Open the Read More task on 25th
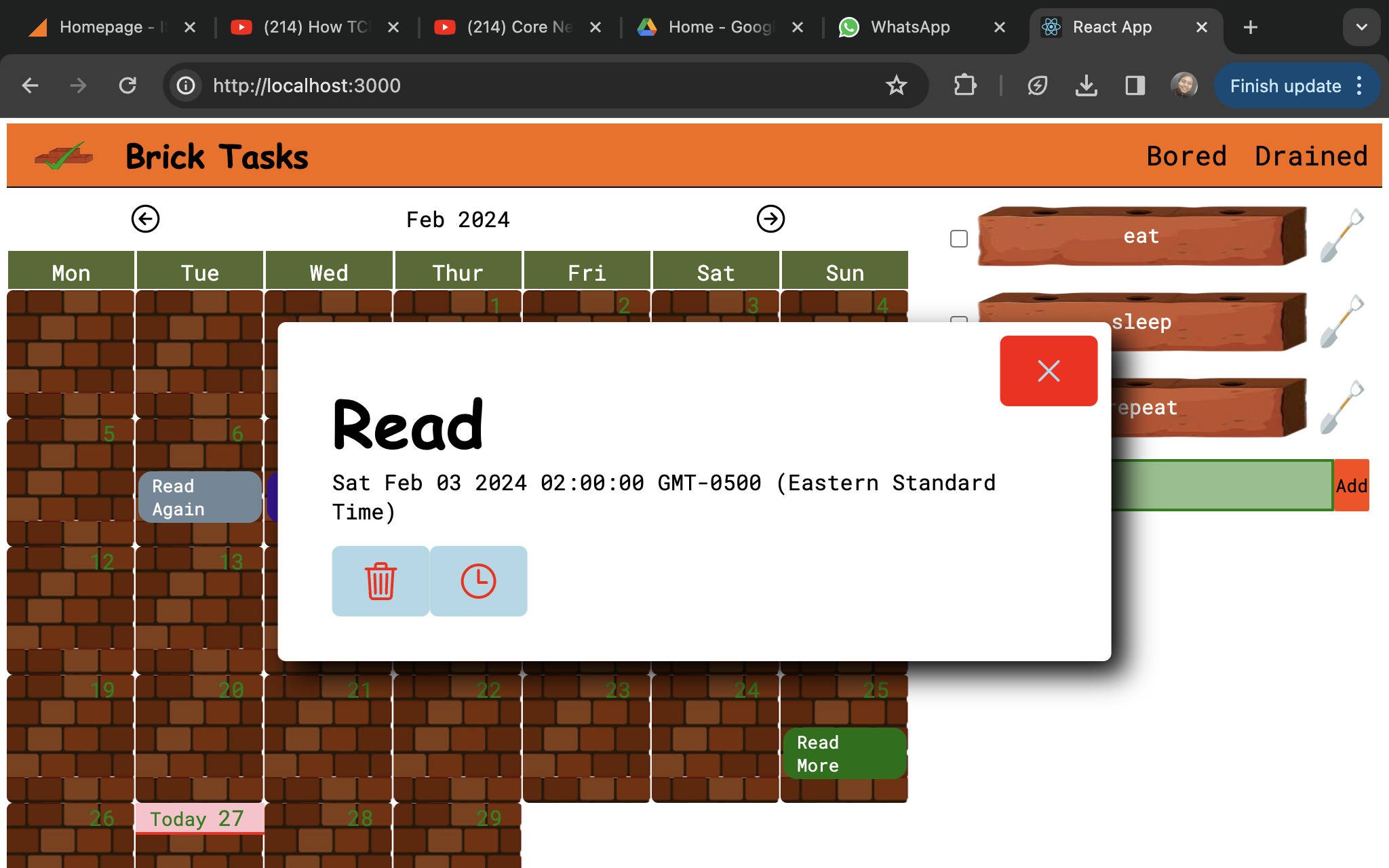Screen dimensions: 1389x868 [844, 753]
